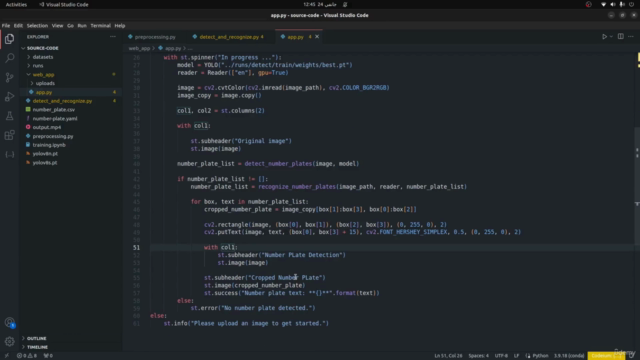This screenshot has width=640, height=360.
Task: Open clock and calendar in top bar
Action: click(x=320, y=4)
